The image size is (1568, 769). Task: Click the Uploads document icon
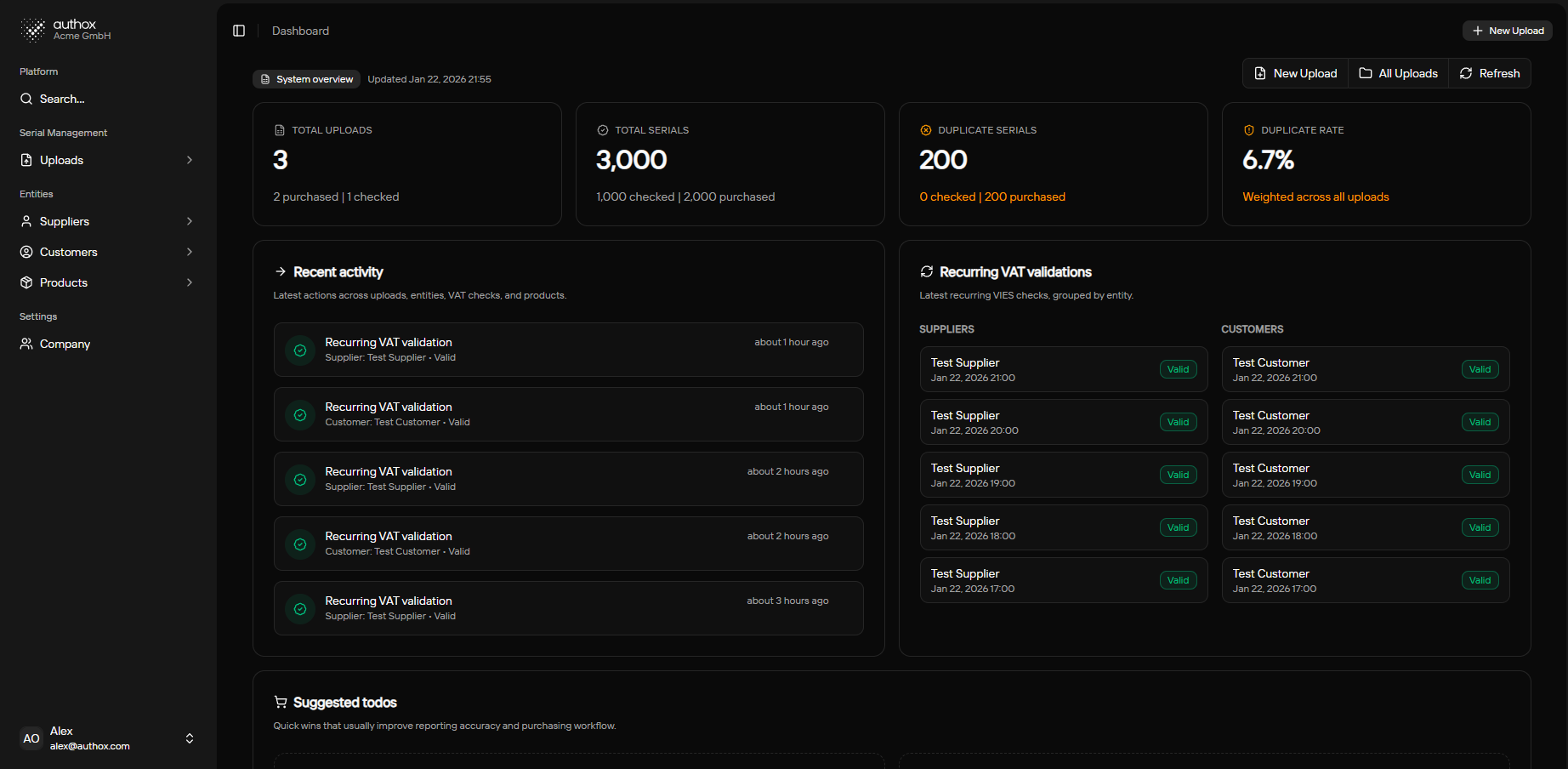point(26,160)
